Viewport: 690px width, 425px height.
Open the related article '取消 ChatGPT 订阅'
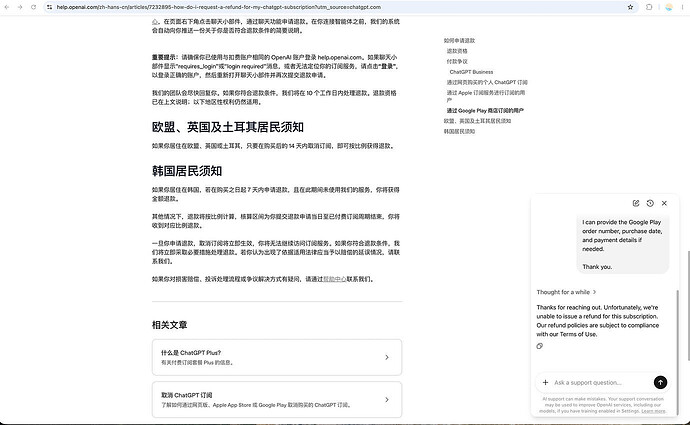(x=277, y=399)
